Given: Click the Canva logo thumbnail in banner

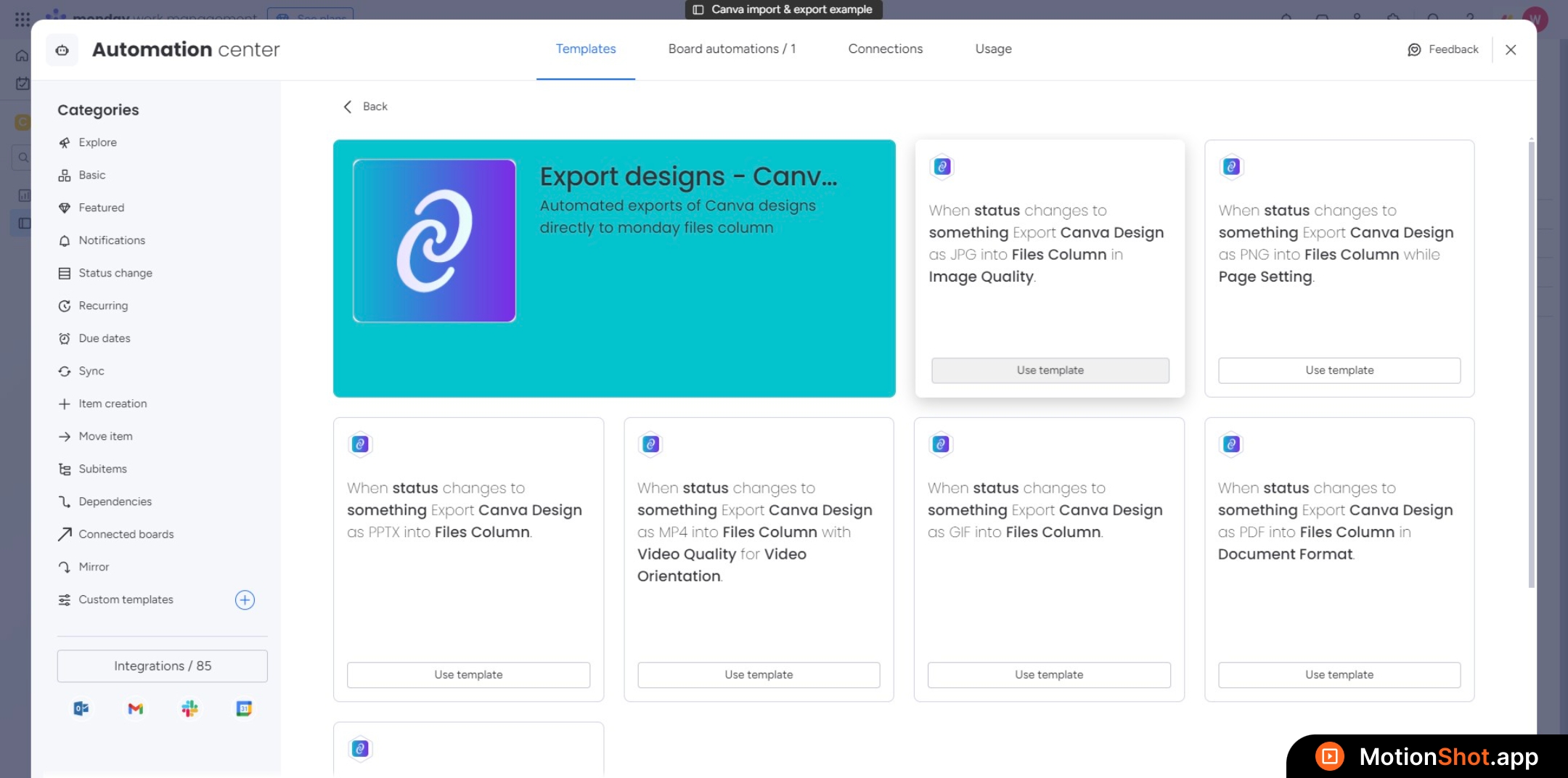Looking at the screenshot, I should tap(434, 240).
